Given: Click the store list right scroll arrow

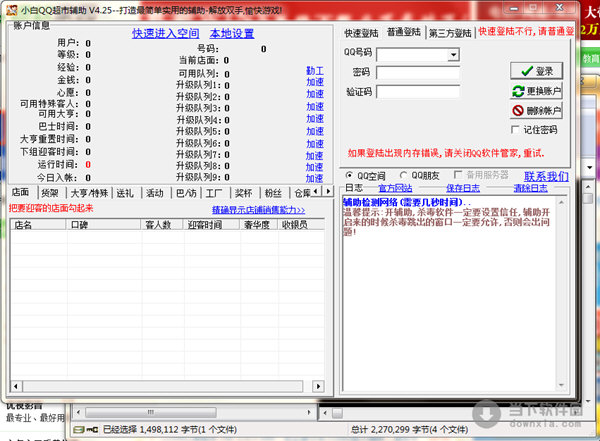Looking at the screenshot, I should point(318,386).
